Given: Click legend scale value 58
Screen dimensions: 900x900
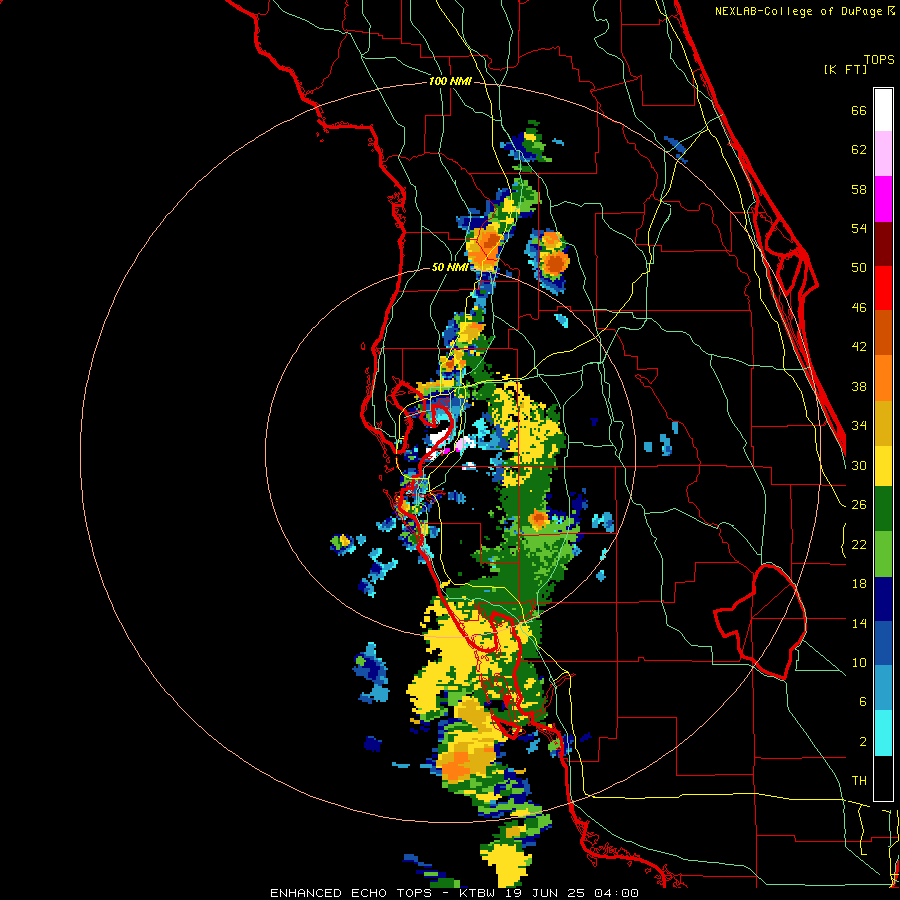Looking at the screenshot, I should coord(859,189).
